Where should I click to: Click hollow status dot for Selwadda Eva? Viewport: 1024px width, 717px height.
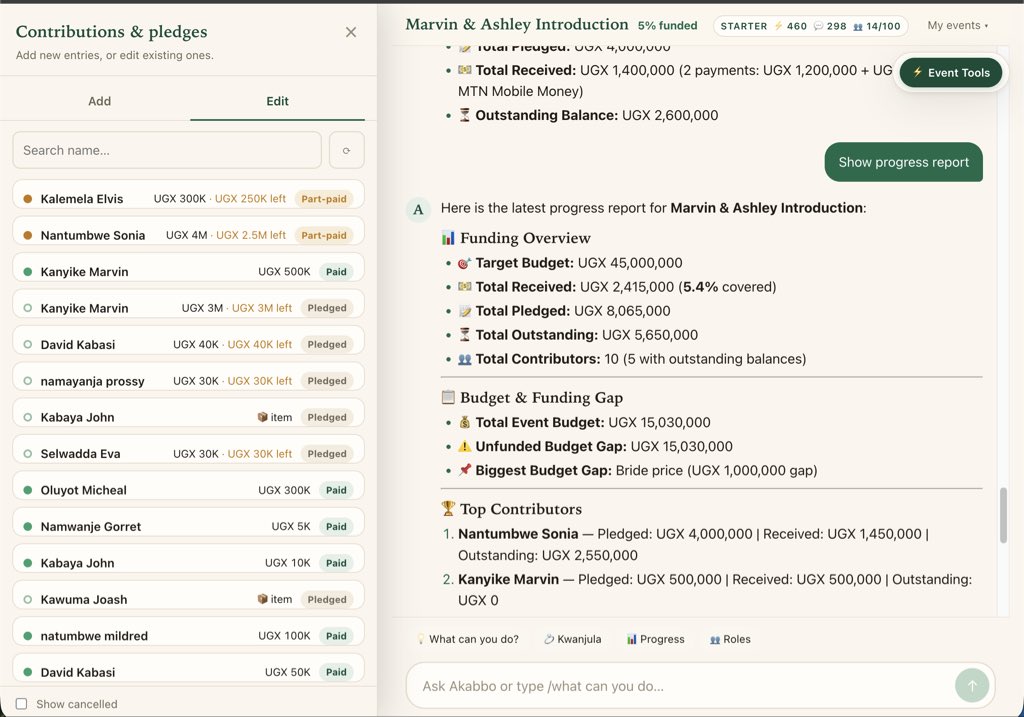coord(27,453)
